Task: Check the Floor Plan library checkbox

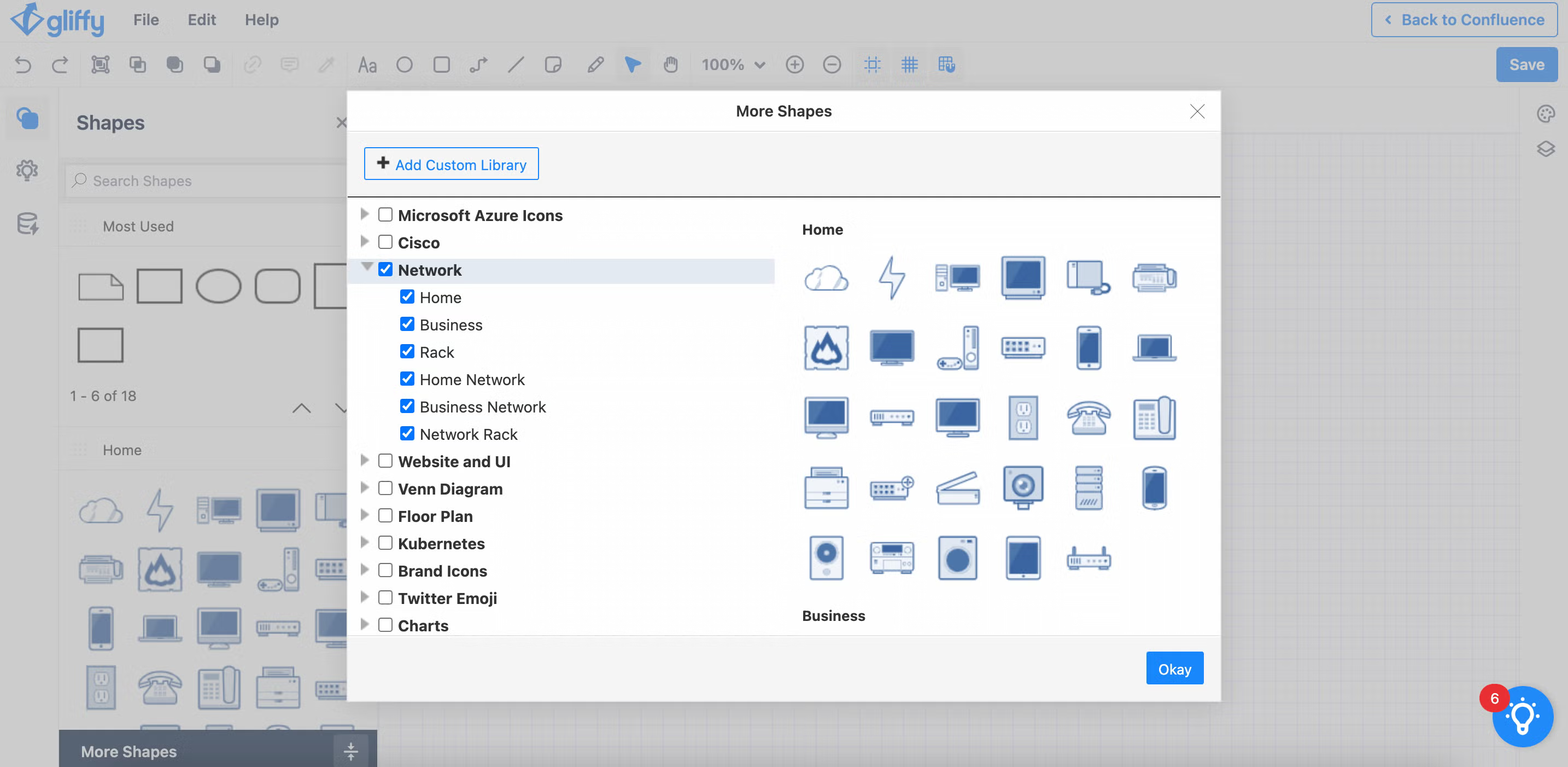Action: [385, 515]
